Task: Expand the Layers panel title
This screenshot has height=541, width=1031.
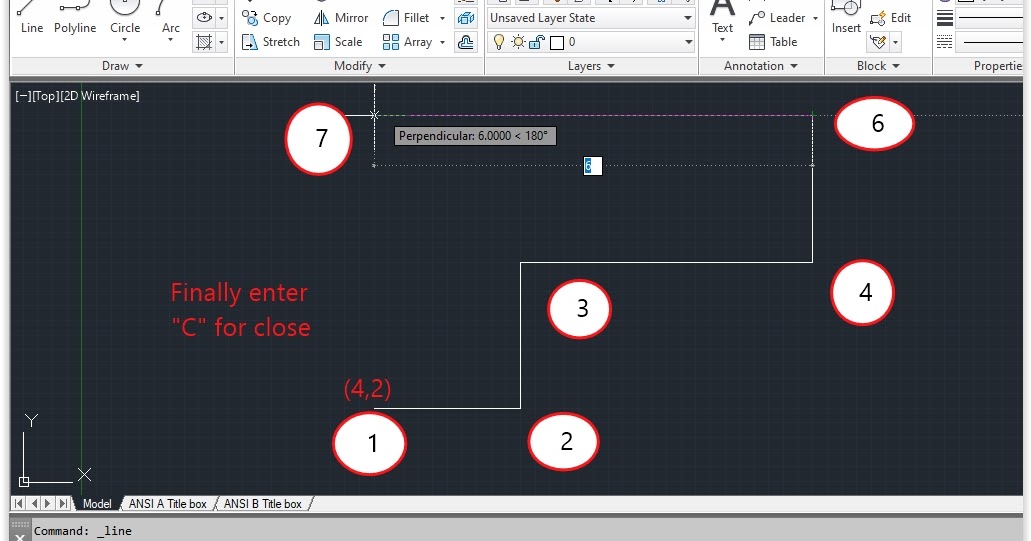Action: coord(591,66)
